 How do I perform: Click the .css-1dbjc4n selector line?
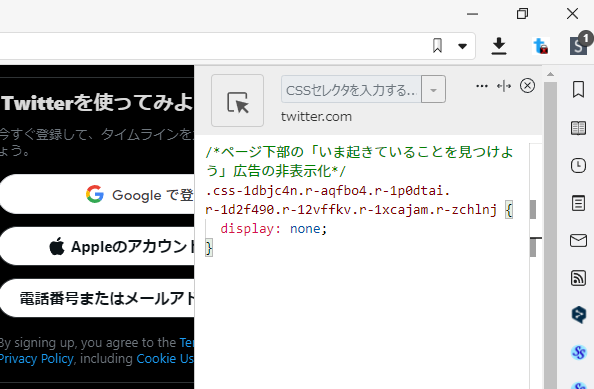coord(327,191)
